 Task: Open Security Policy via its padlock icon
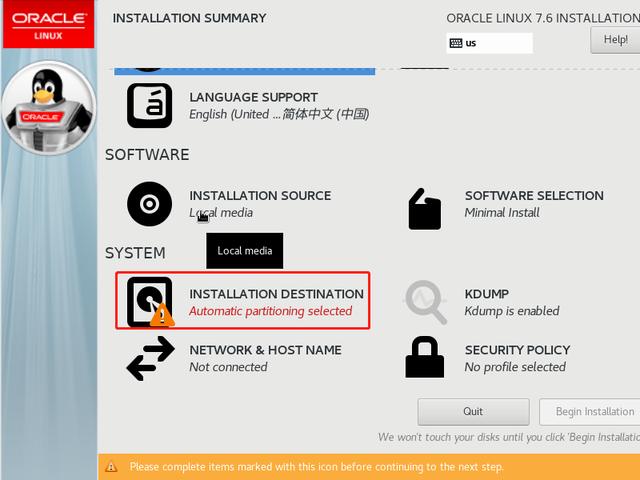(424, 357)
